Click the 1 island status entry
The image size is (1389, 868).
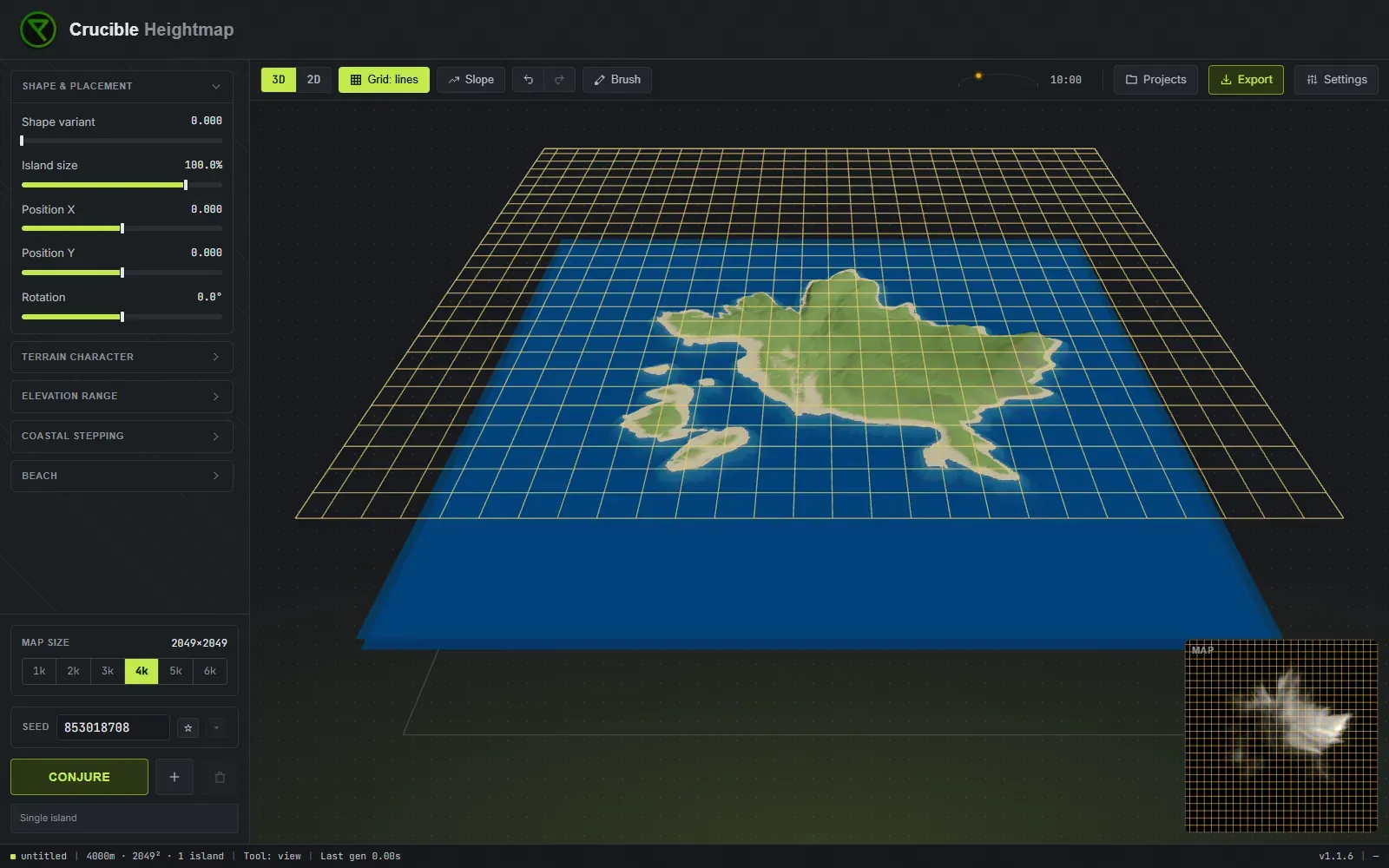(x=201, y=856)
